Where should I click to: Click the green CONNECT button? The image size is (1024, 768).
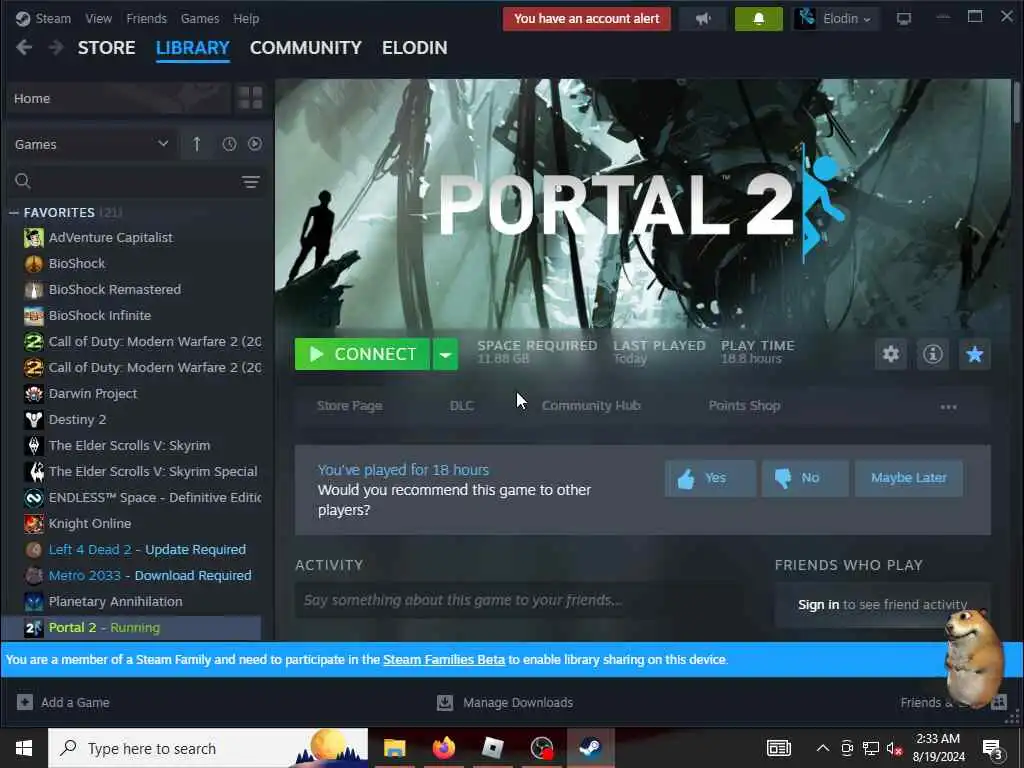click(362, 354)
